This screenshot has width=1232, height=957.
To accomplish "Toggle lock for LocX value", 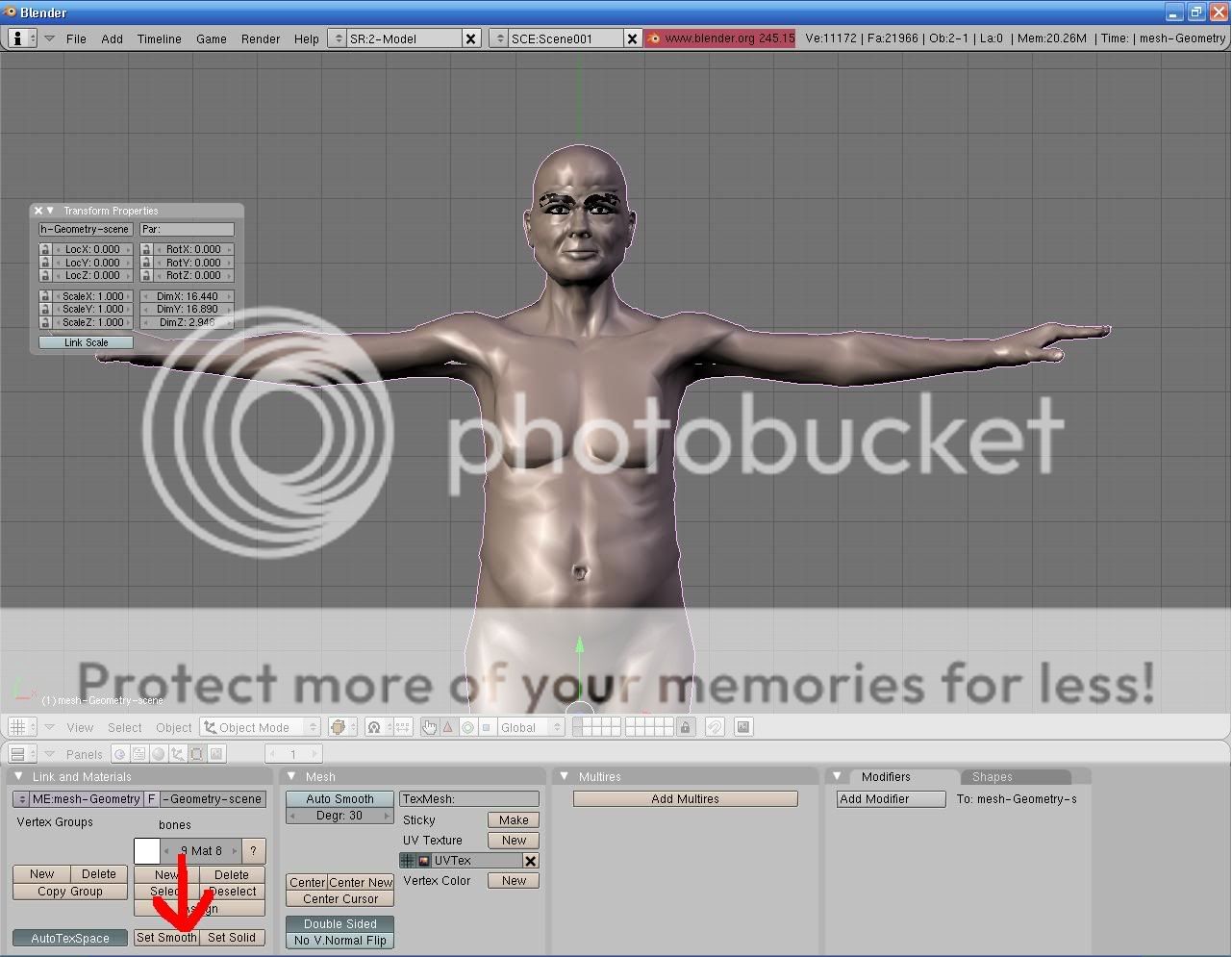I will (45, 249).
